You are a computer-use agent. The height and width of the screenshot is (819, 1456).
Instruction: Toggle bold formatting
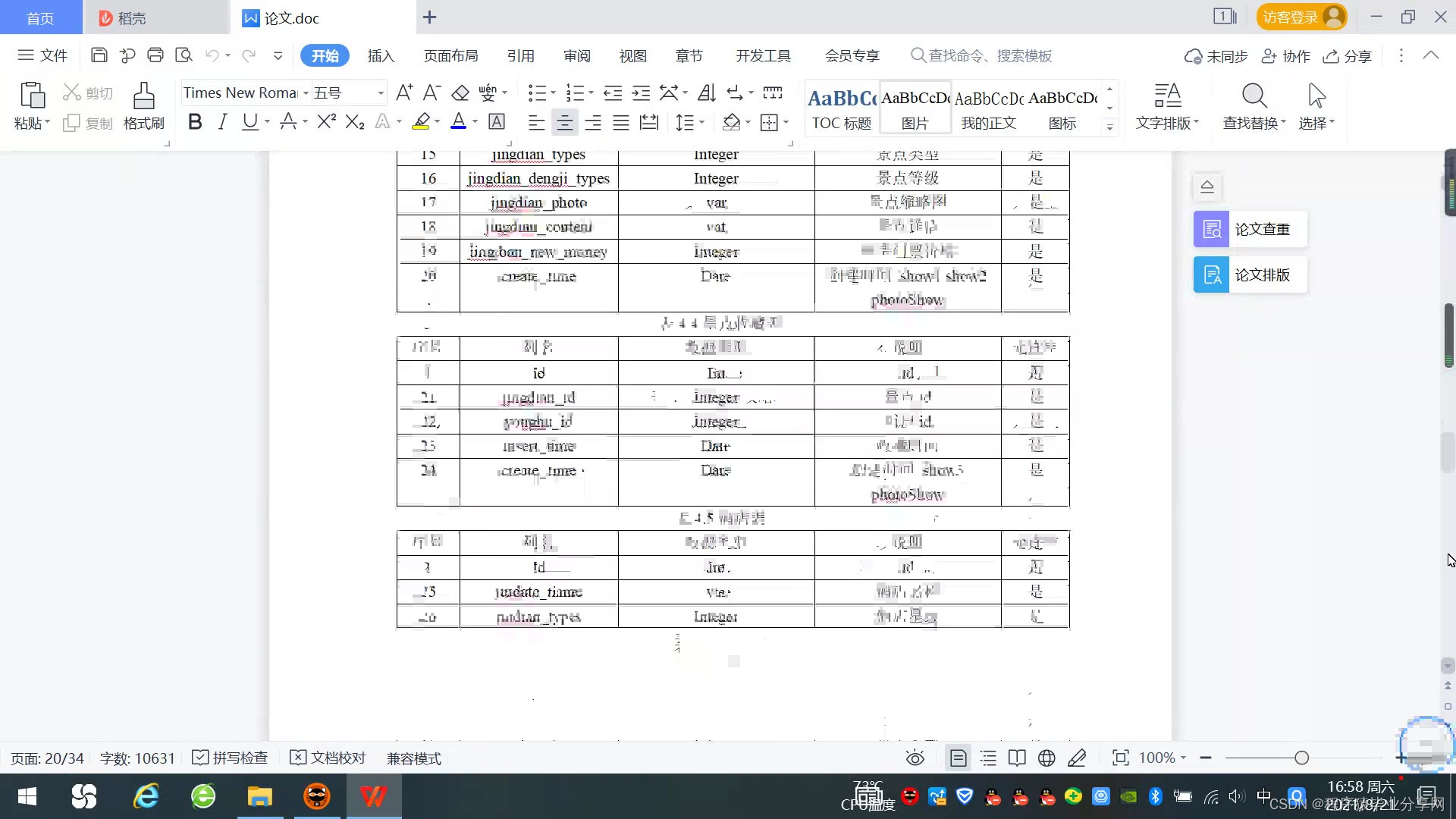(x=195, y=122)
